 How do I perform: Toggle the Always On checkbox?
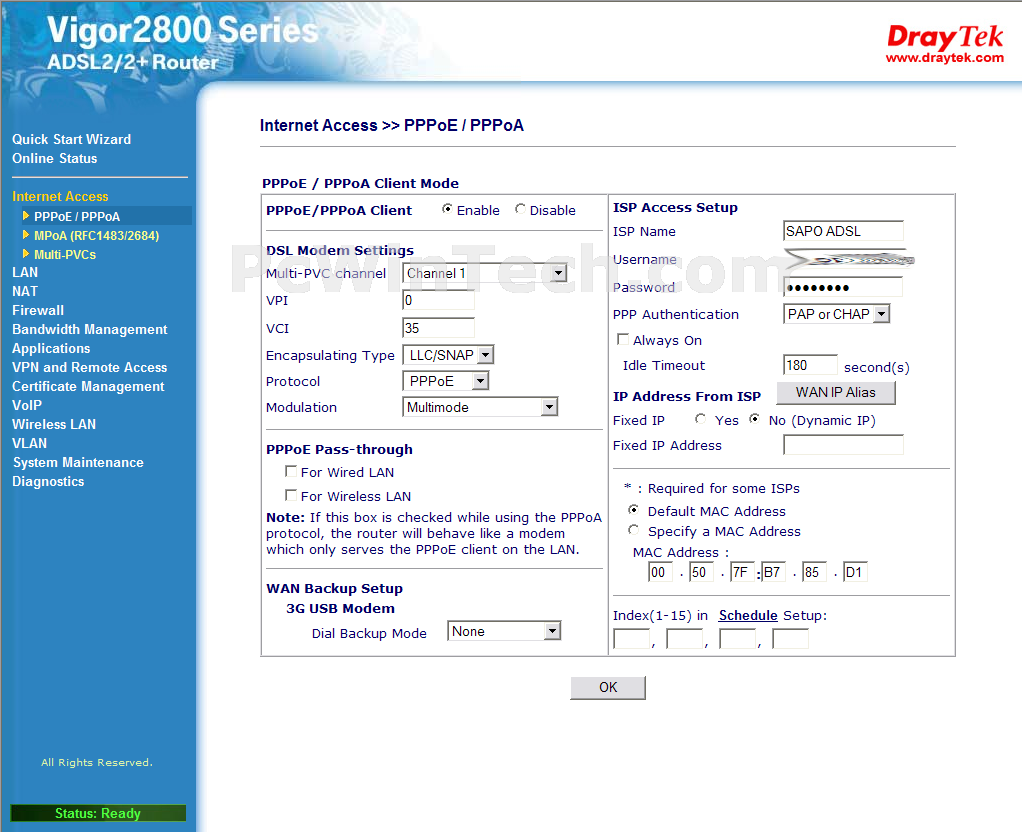click(x=622, y=339)
